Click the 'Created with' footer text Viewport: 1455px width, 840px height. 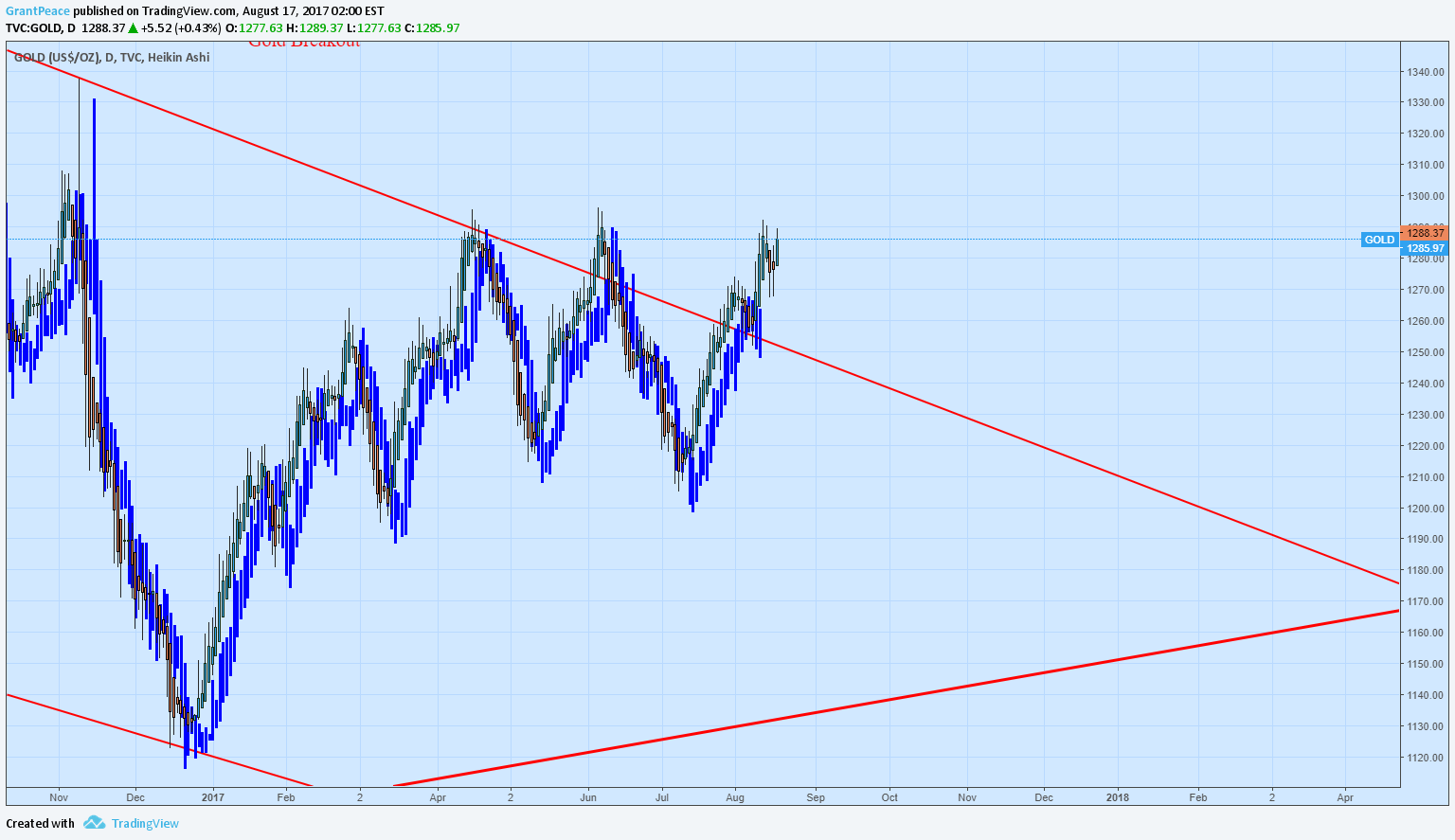coord(40,823)
